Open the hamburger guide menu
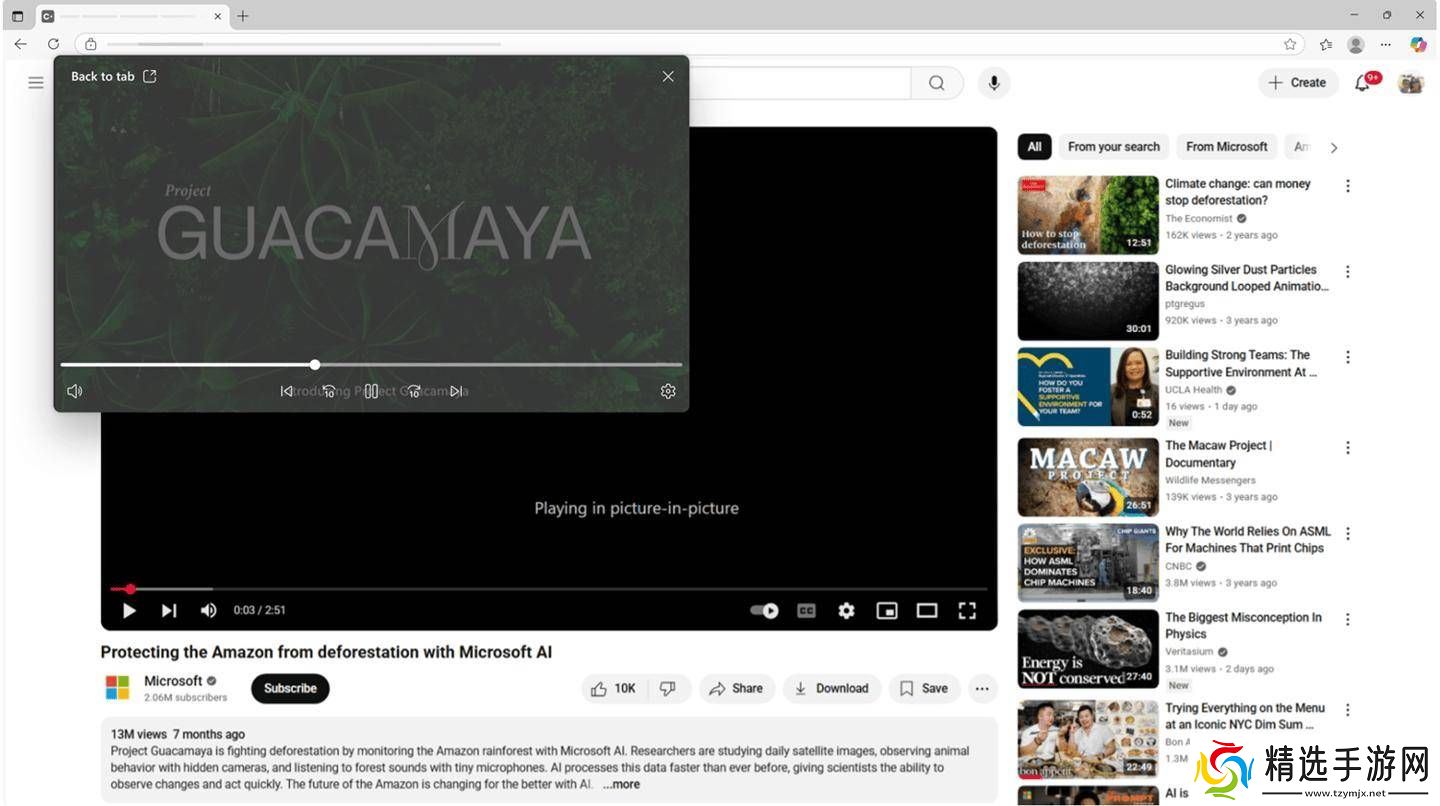This screenshot has width=1440, height=806. point(36,83)
